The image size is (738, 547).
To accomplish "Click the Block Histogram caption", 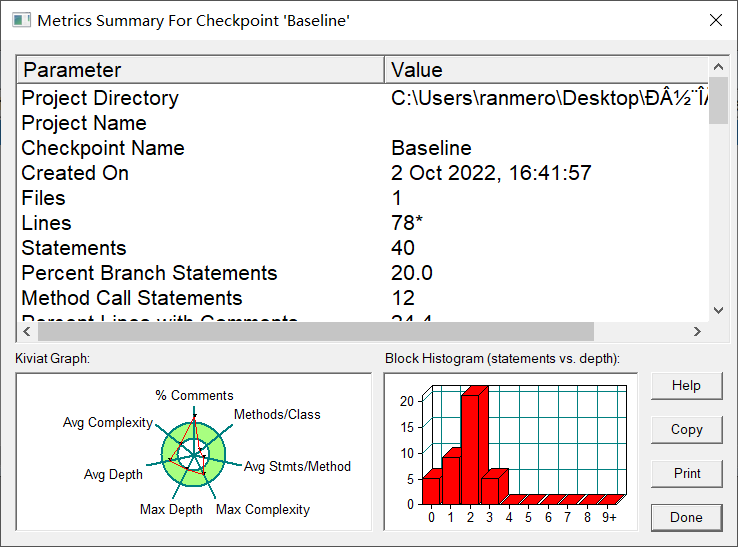I will click(x=502, y=358).
